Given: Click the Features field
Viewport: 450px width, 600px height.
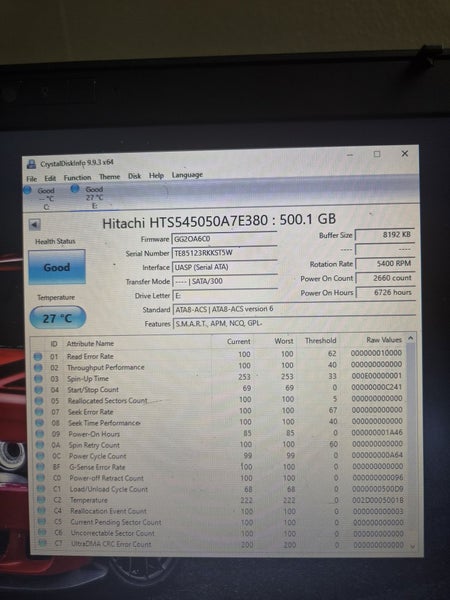Looking at the screenshot, I should [294, 323].
